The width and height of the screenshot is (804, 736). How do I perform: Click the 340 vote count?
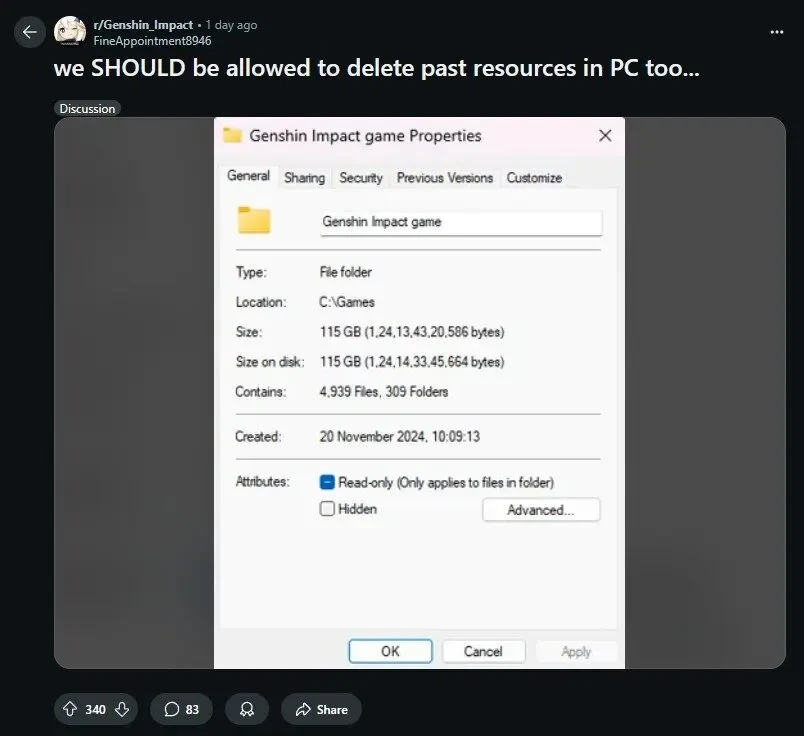95,709
